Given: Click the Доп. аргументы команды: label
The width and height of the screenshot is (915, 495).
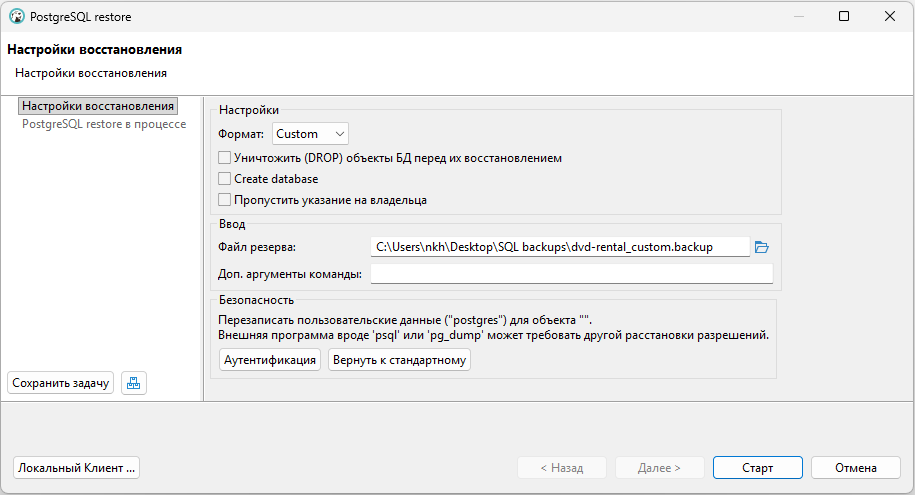Looking at the screenshot, I should coord(290,274).
